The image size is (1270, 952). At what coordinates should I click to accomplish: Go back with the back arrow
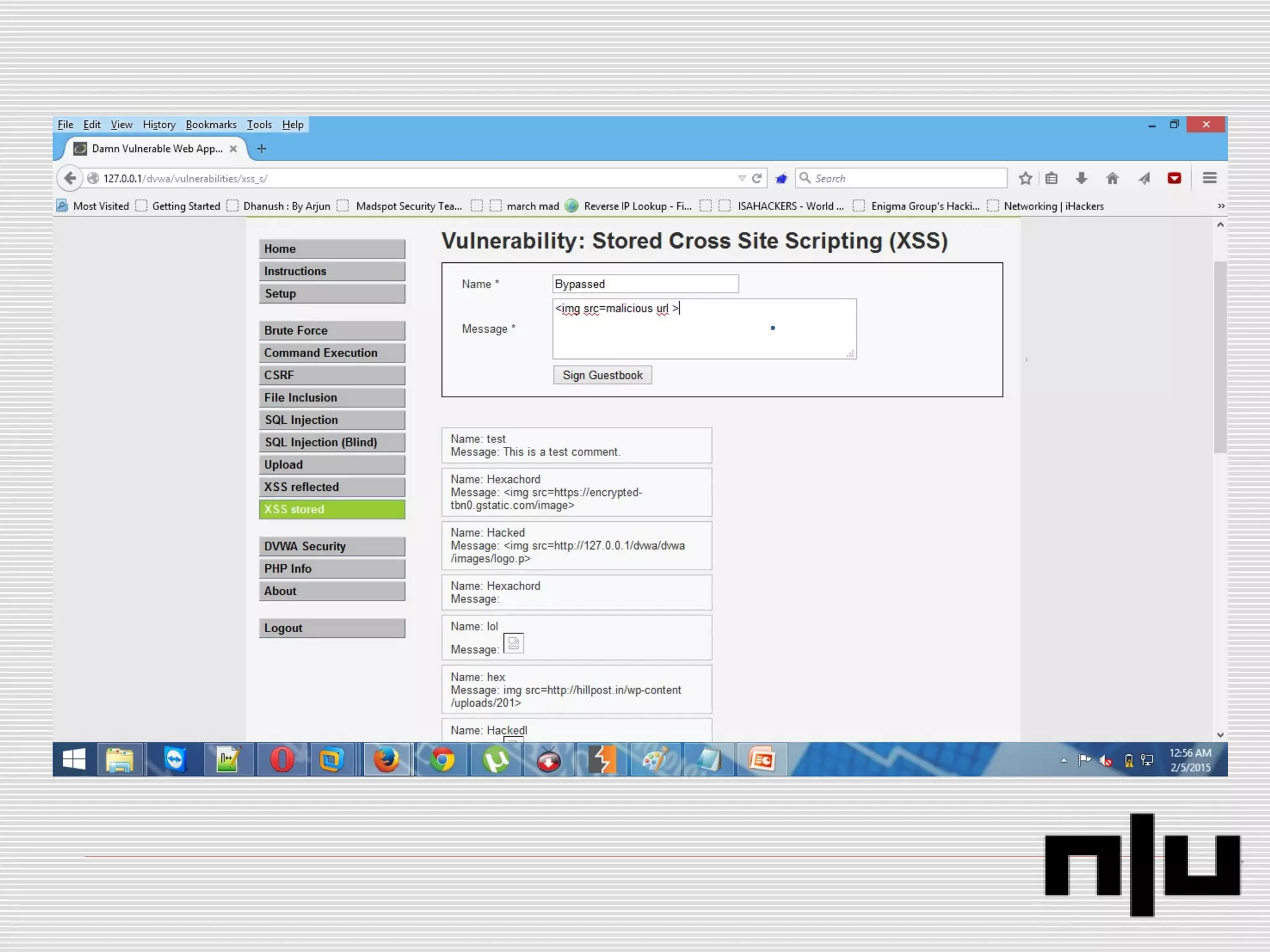pyautogui.click(x=69, y=178)
